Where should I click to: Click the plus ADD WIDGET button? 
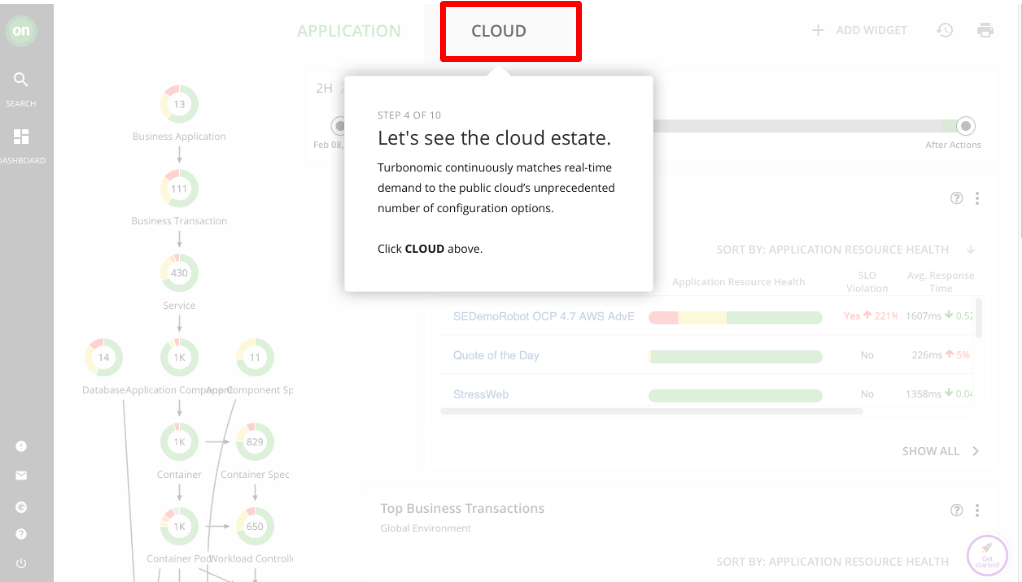(859, 30)
